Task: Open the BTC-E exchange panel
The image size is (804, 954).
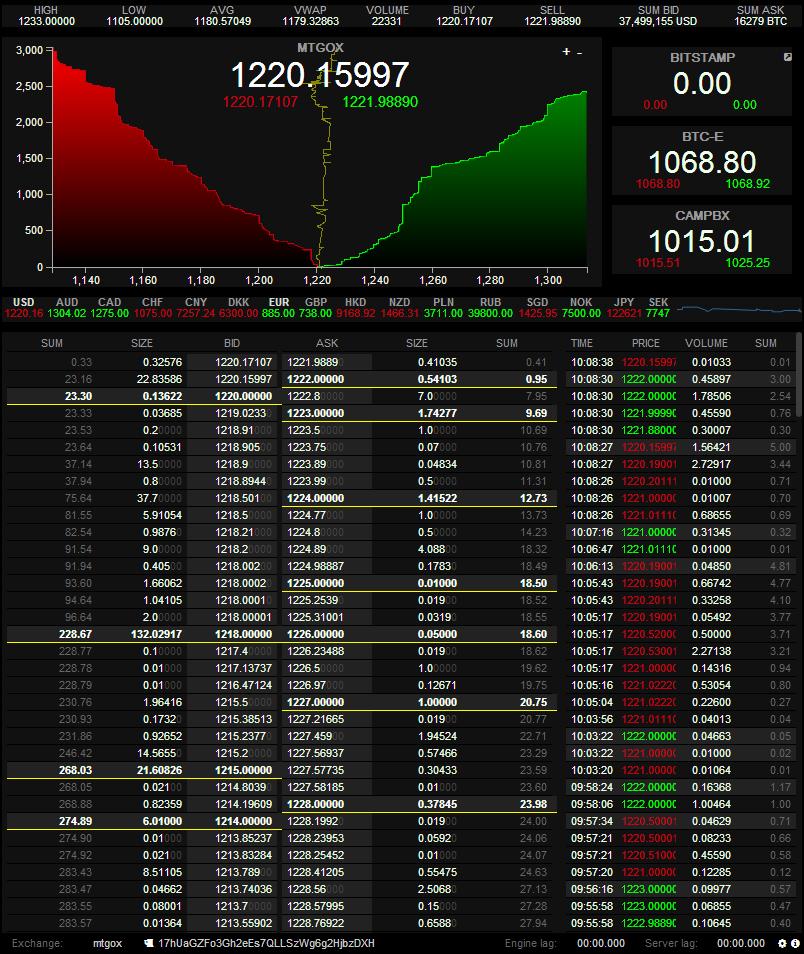Action: 702,161
